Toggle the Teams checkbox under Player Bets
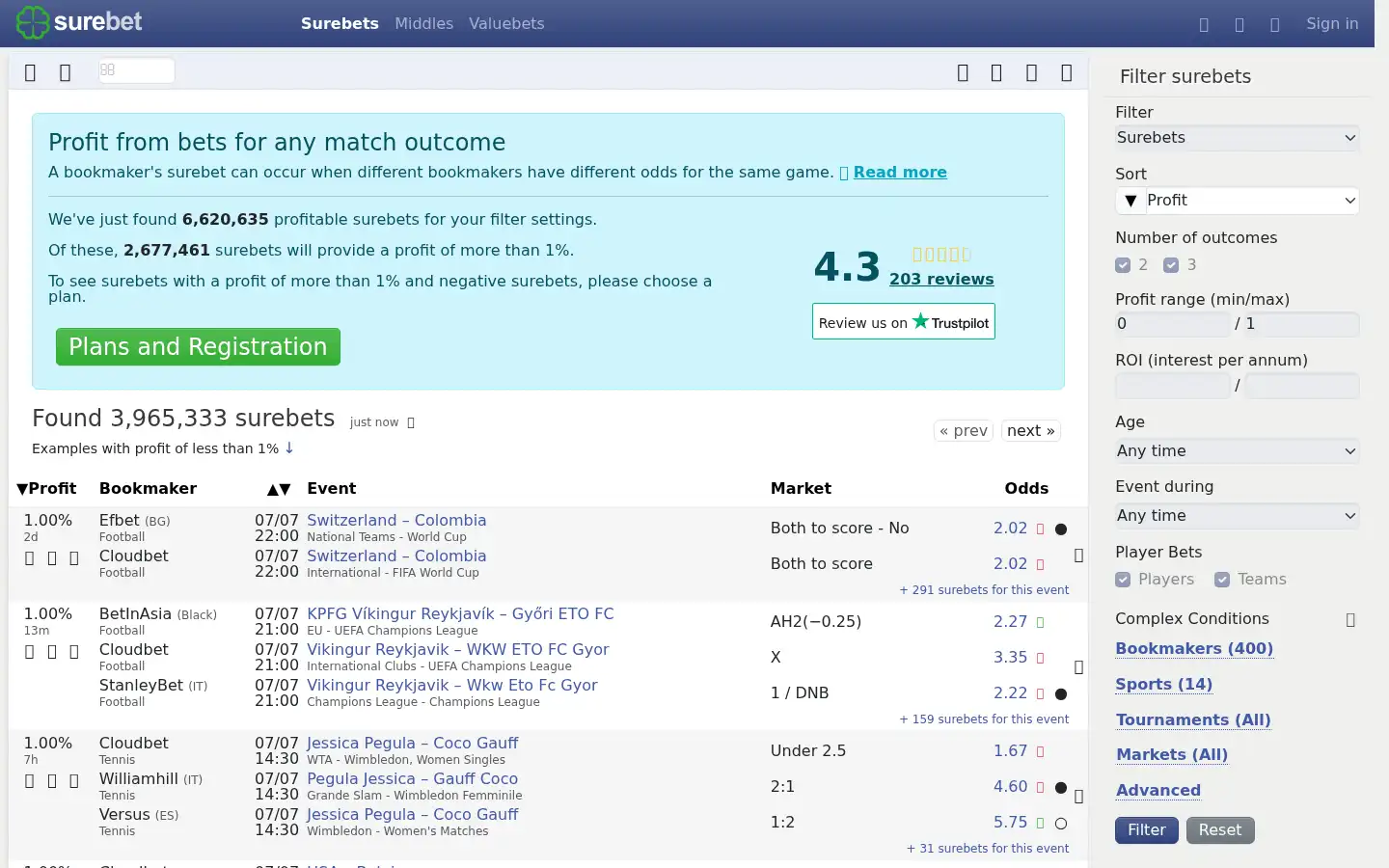1389x868 pixels. click(1222, 580)
